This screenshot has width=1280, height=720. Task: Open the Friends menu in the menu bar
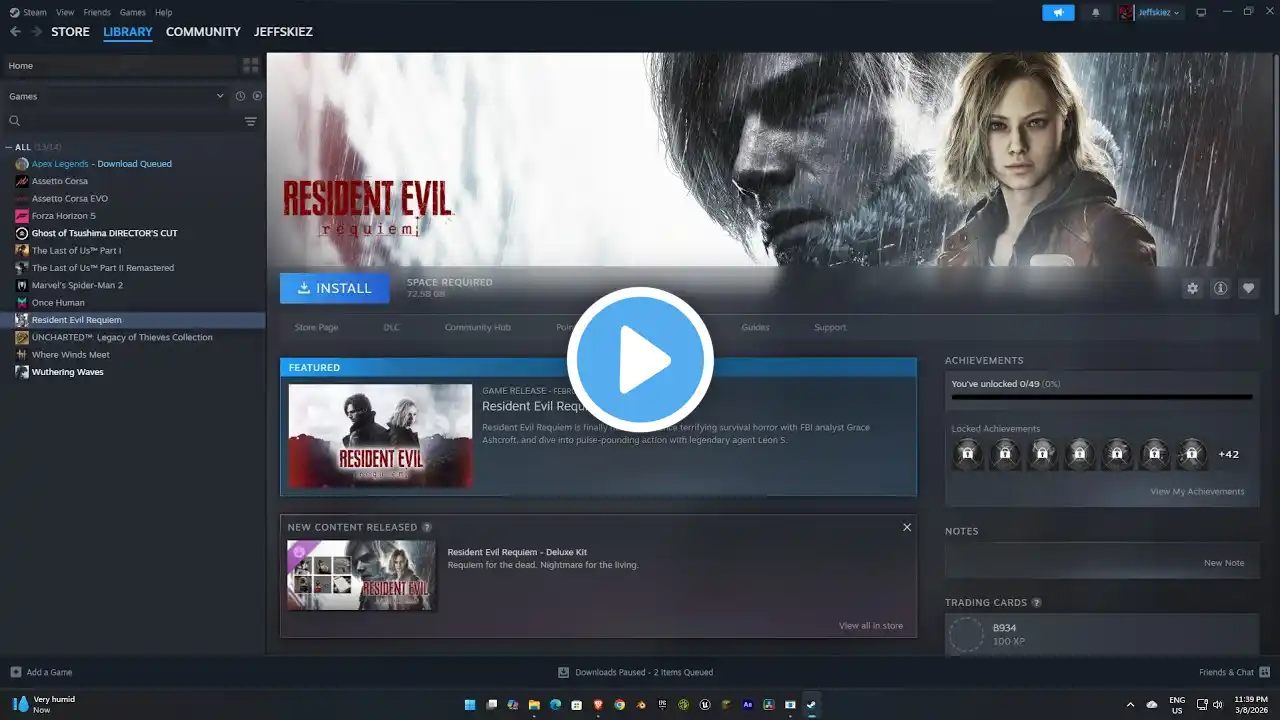click(x=97, y=12)
